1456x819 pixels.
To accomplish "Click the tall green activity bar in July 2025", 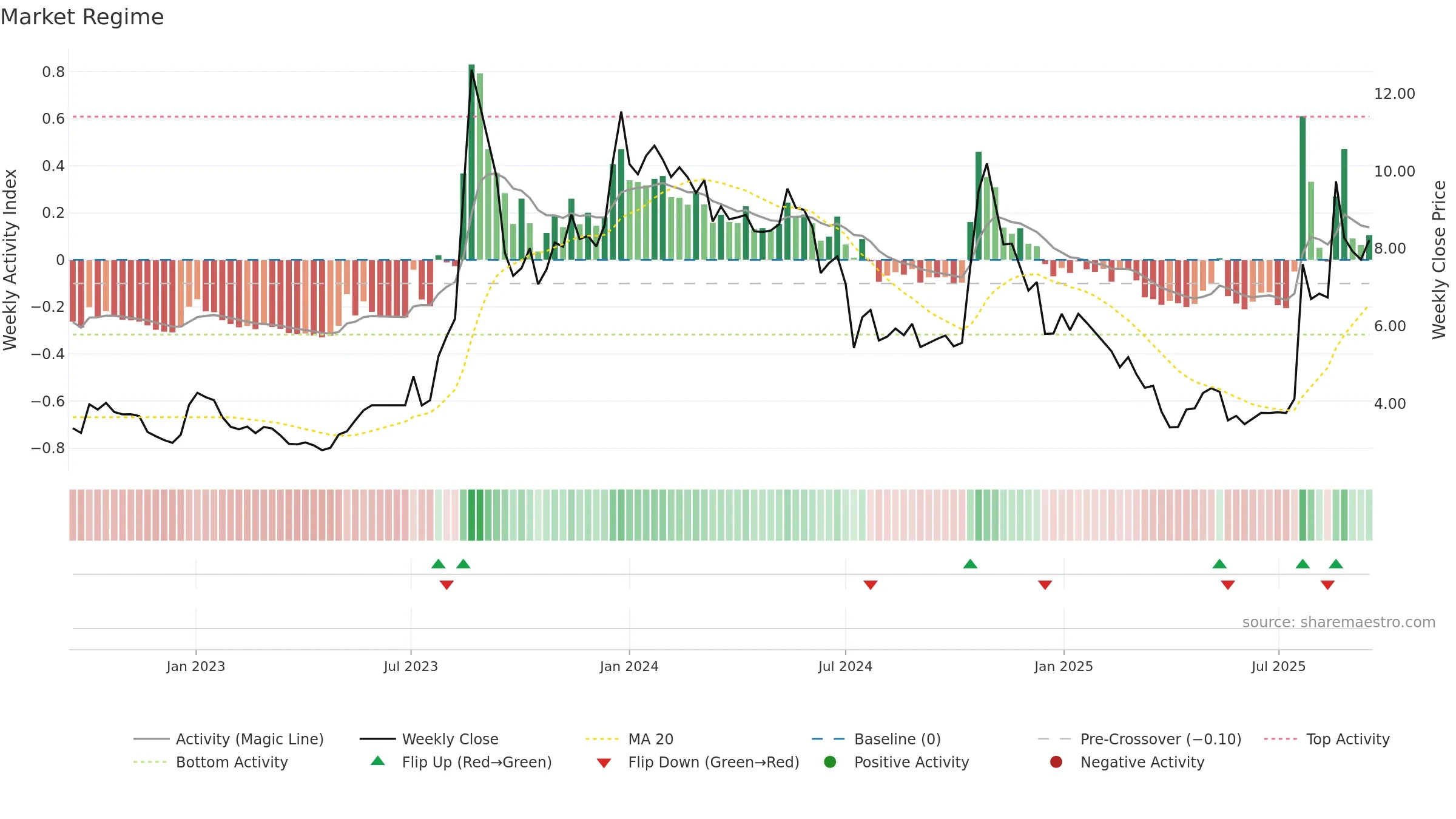I will (x=1303, y=187).
